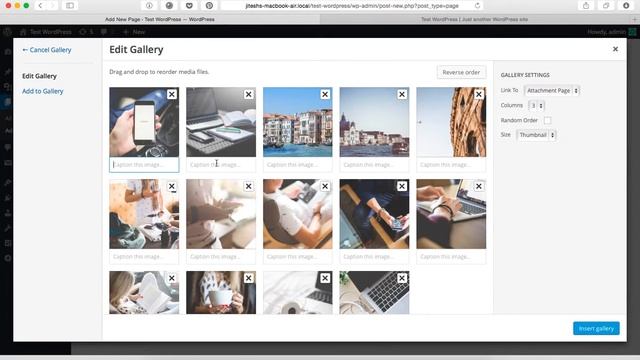Remove the laptop and notebook image
640x360 pixels.
click(249, 94)
